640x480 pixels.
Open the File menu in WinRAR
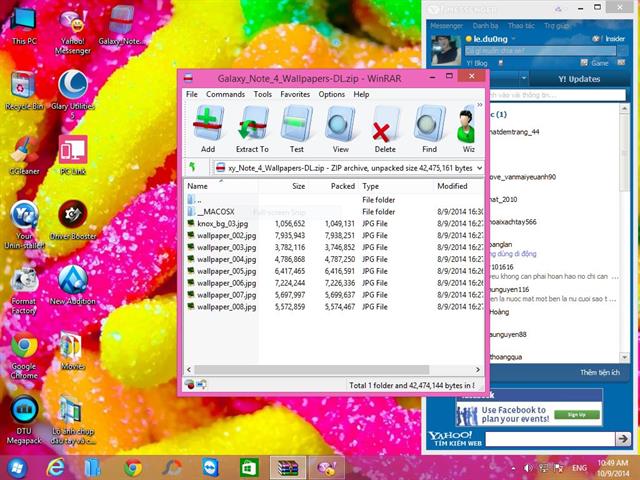[191, 94]
